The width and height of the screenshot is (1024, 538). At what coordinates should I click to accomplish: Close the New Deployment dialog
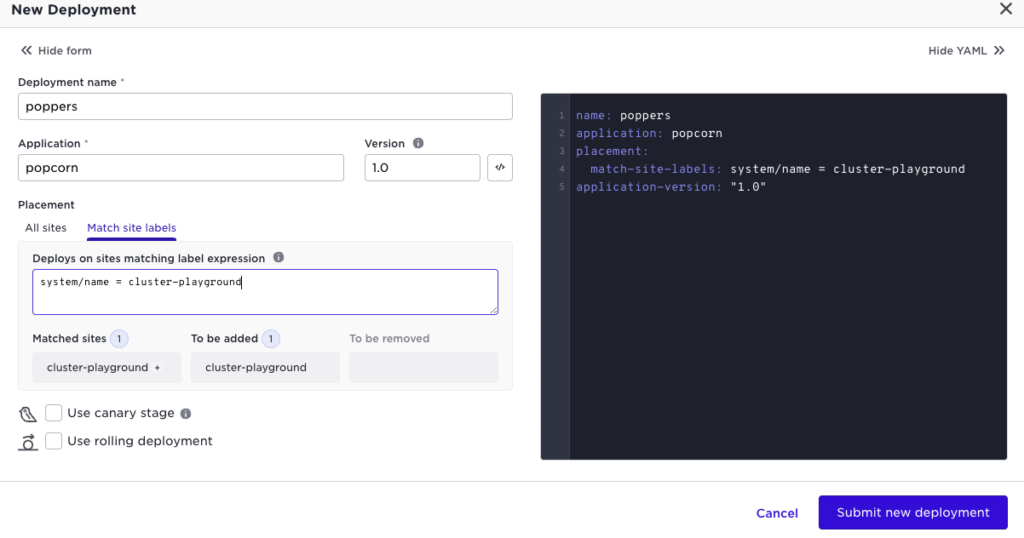pos(1005,9)
